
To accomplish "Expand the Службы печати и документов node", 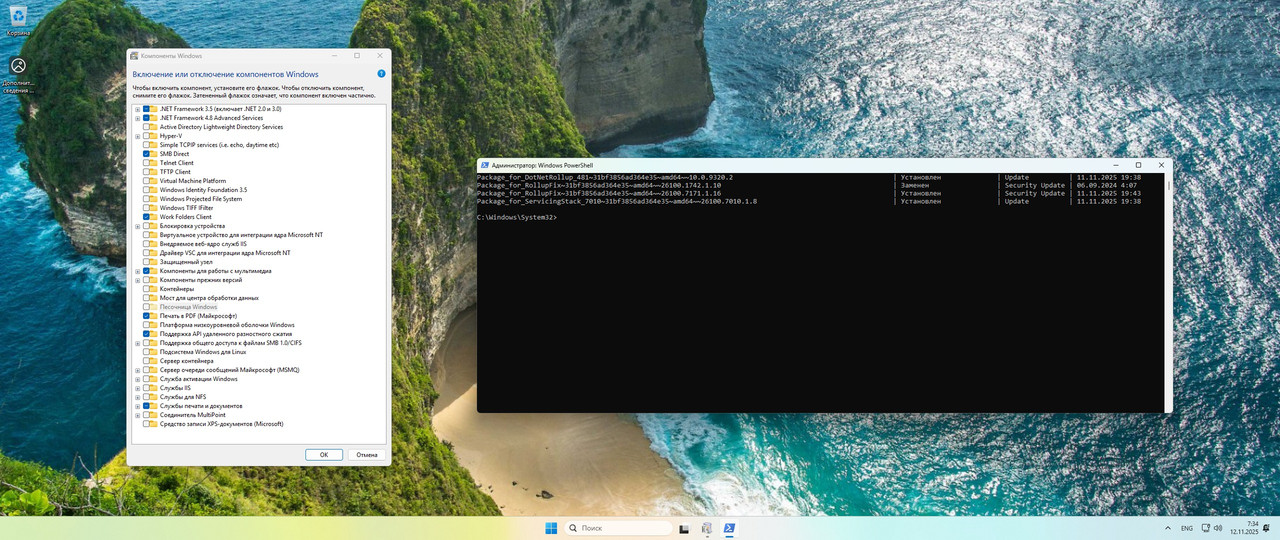I will pyautogui.click(x=137, y=406).
